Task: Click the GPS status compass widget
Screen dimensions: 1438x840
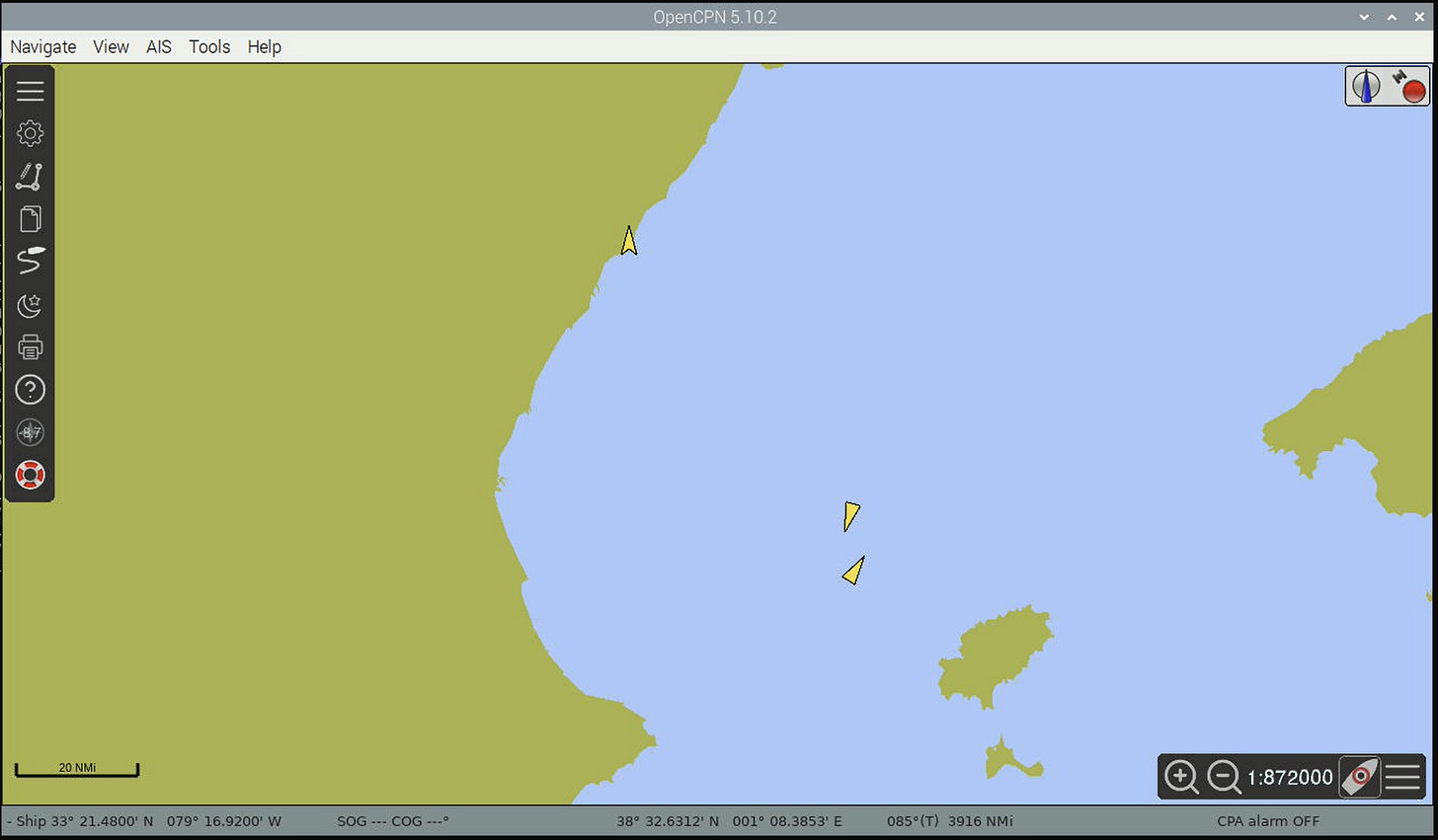Action: (30, 431)
